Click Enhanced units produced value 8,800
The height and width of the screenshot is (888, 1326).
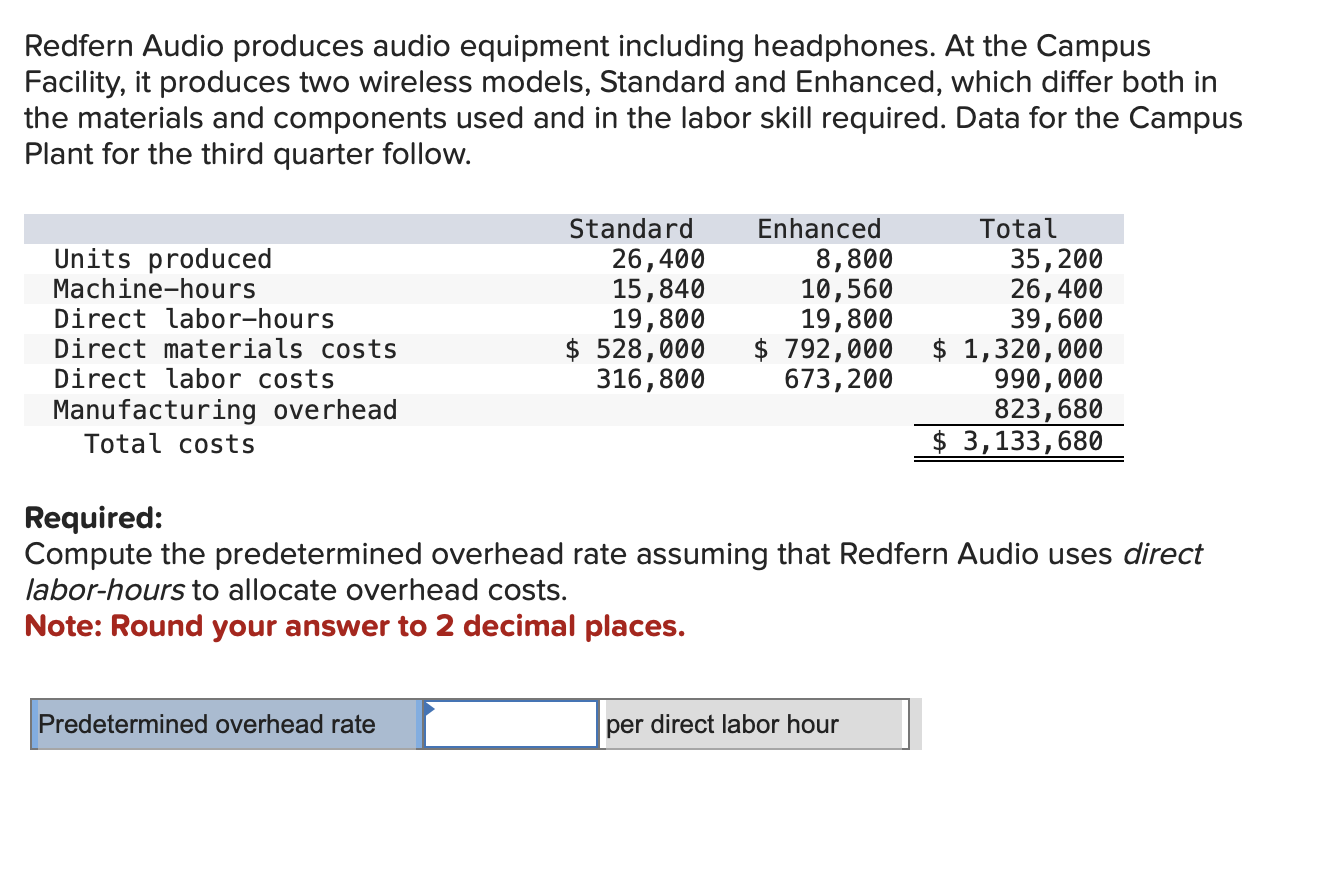[854, 259]
